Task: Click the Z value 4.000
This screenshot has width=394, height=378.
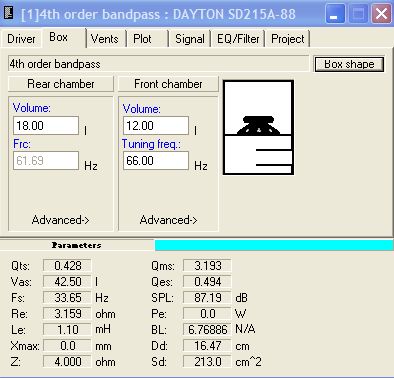Action: (x=67, y=362)
